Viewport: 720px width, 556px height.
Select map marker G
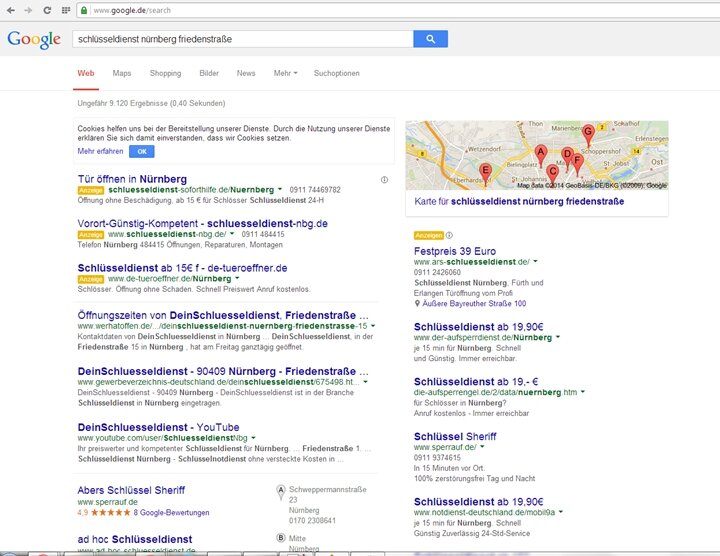tap(588, 133)
